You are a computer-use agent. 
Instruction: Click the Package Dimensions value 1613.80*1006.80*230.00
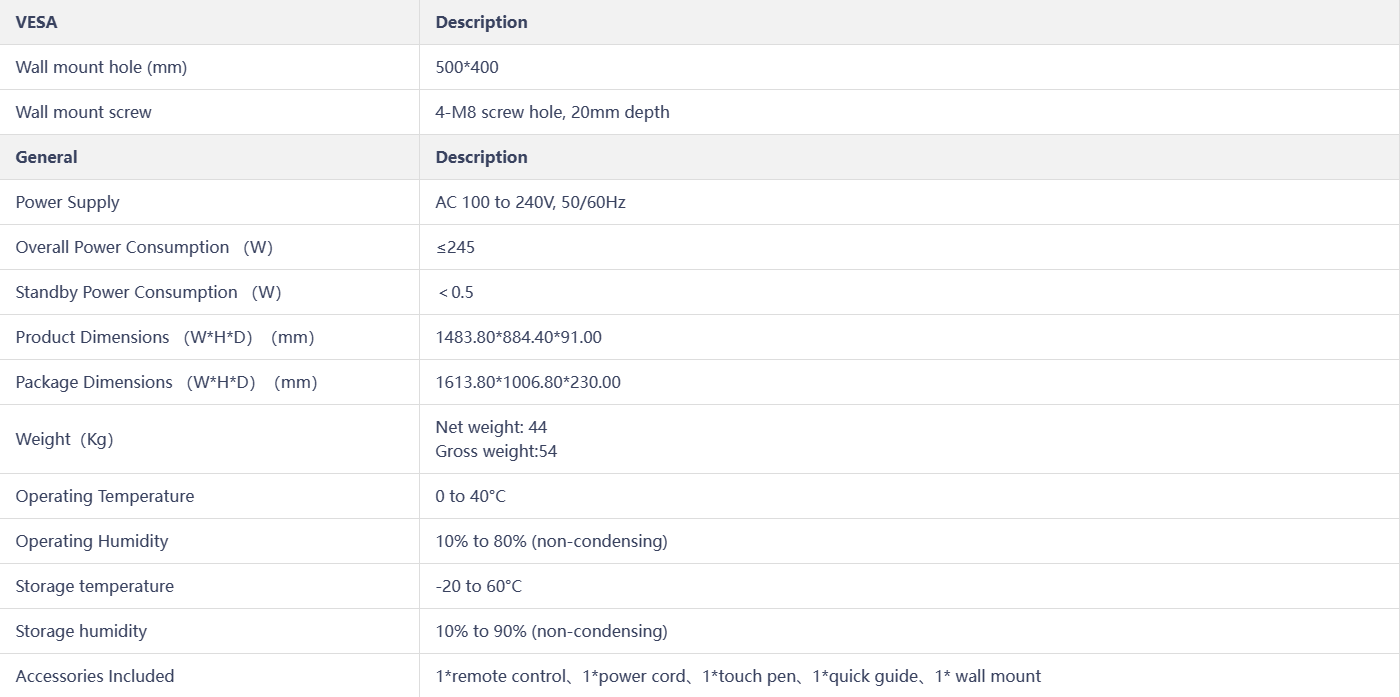(x=528, y=382)
